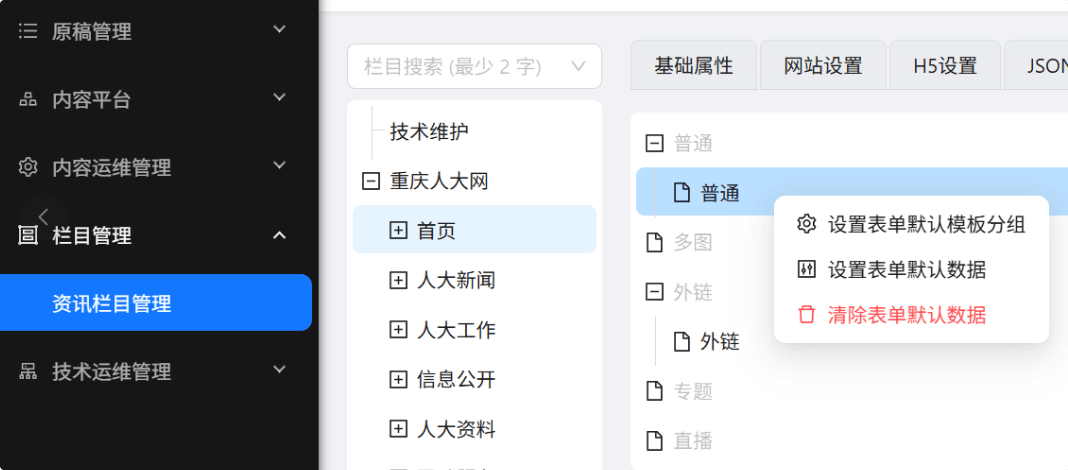Click the gear icon beside 设置表单默认模板分组

click(806, 225)
